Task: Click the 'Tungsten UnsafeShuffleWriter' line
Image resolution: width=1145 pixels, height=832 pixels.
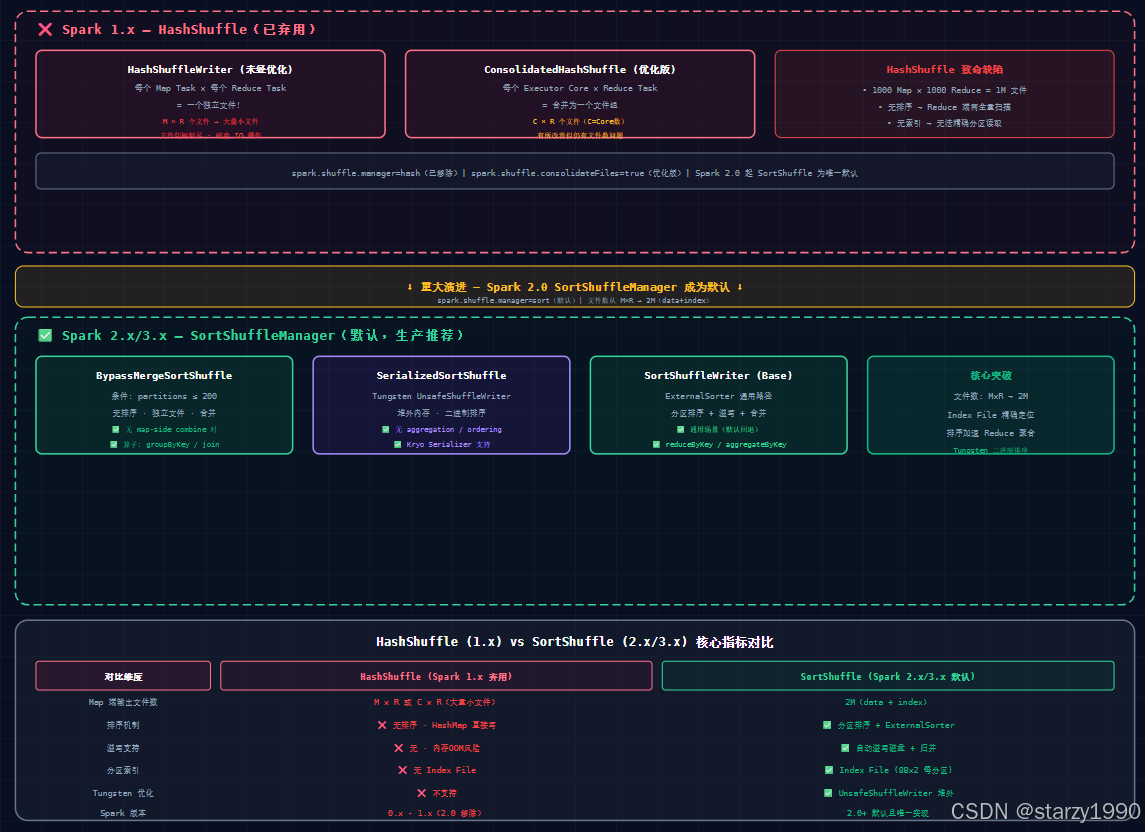Action: (441, 396)
